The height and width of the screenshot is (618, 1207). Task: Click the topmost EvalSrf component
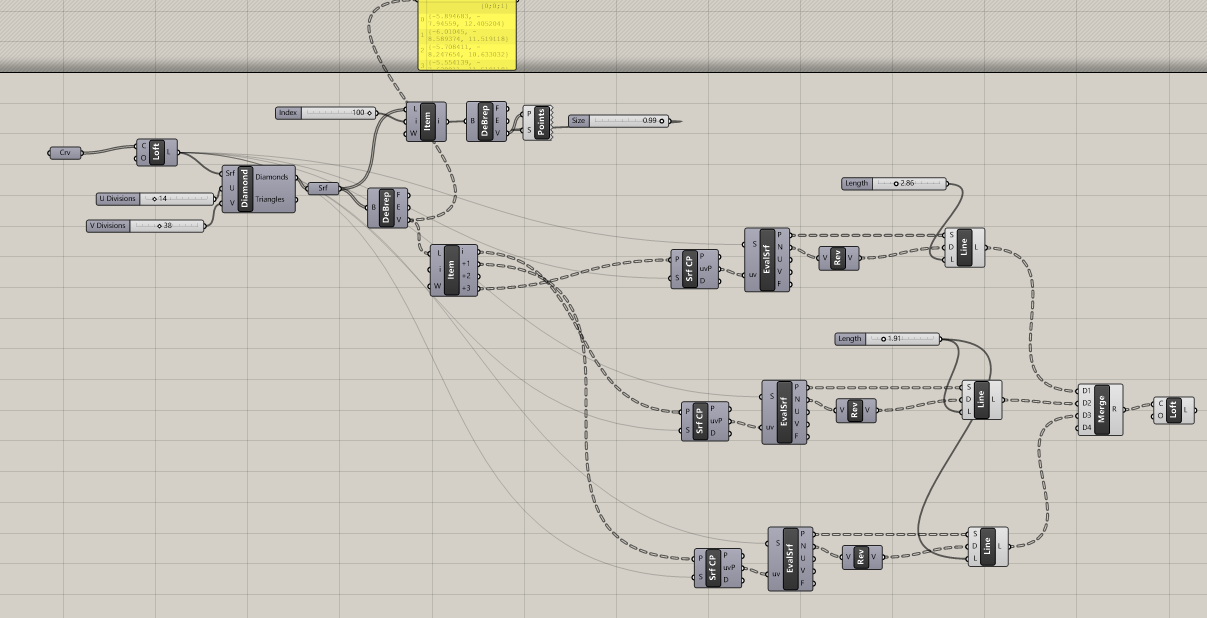point(767,260)
